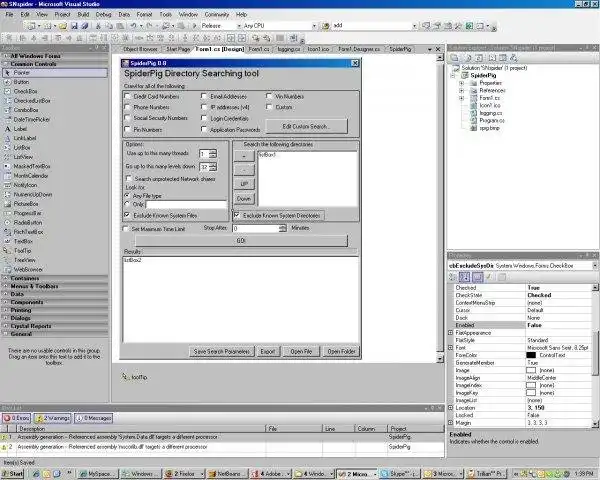Open the Debug menu
Image resolution: width=600 pixels, height=480 pixels.
(x=103, y=15)
